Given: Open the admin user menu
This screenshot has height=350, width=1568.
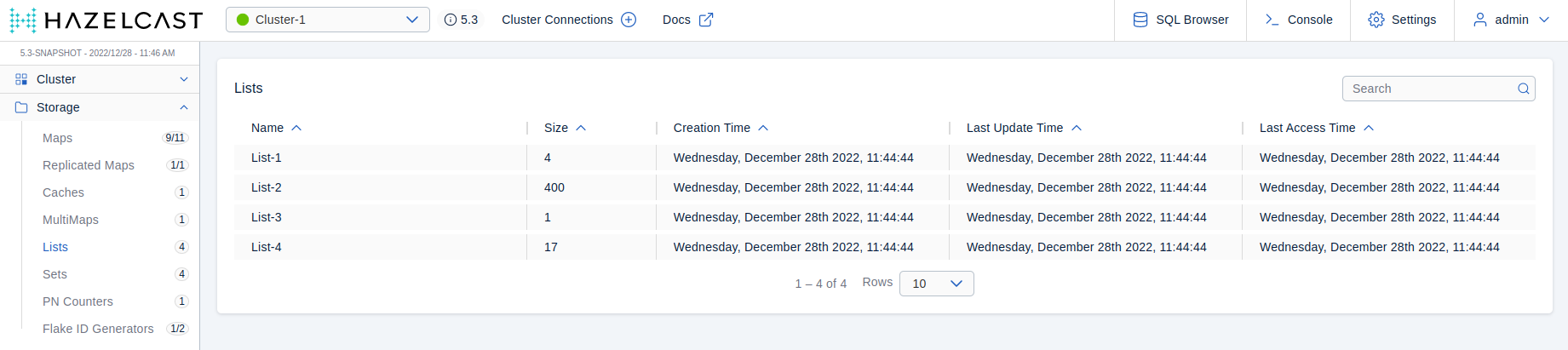Looking at the screenshot, I should (1512, 20).
